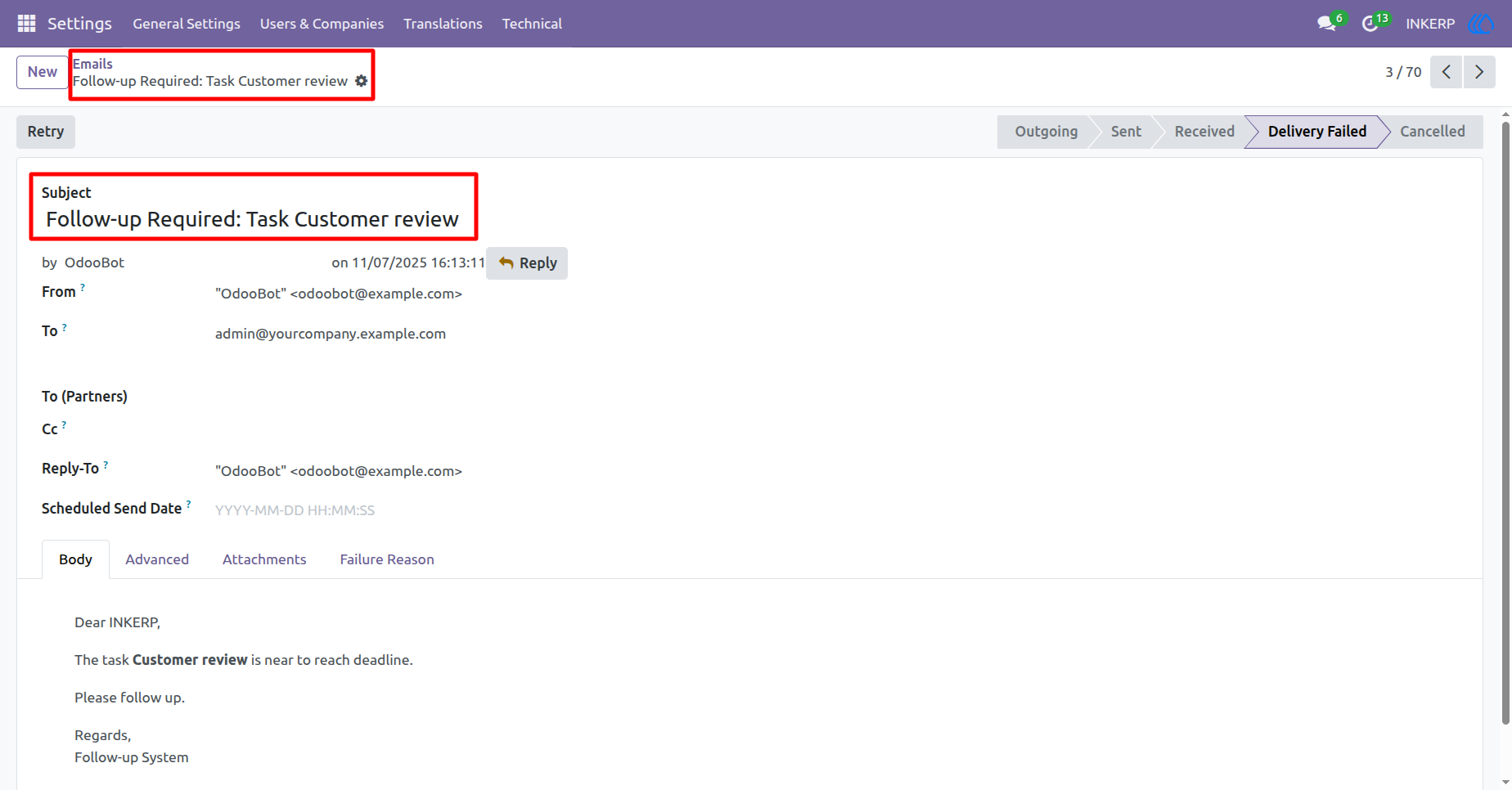1512x790 pixels.
Task: Set status to Cancelled
Action: click(1433, 132)
